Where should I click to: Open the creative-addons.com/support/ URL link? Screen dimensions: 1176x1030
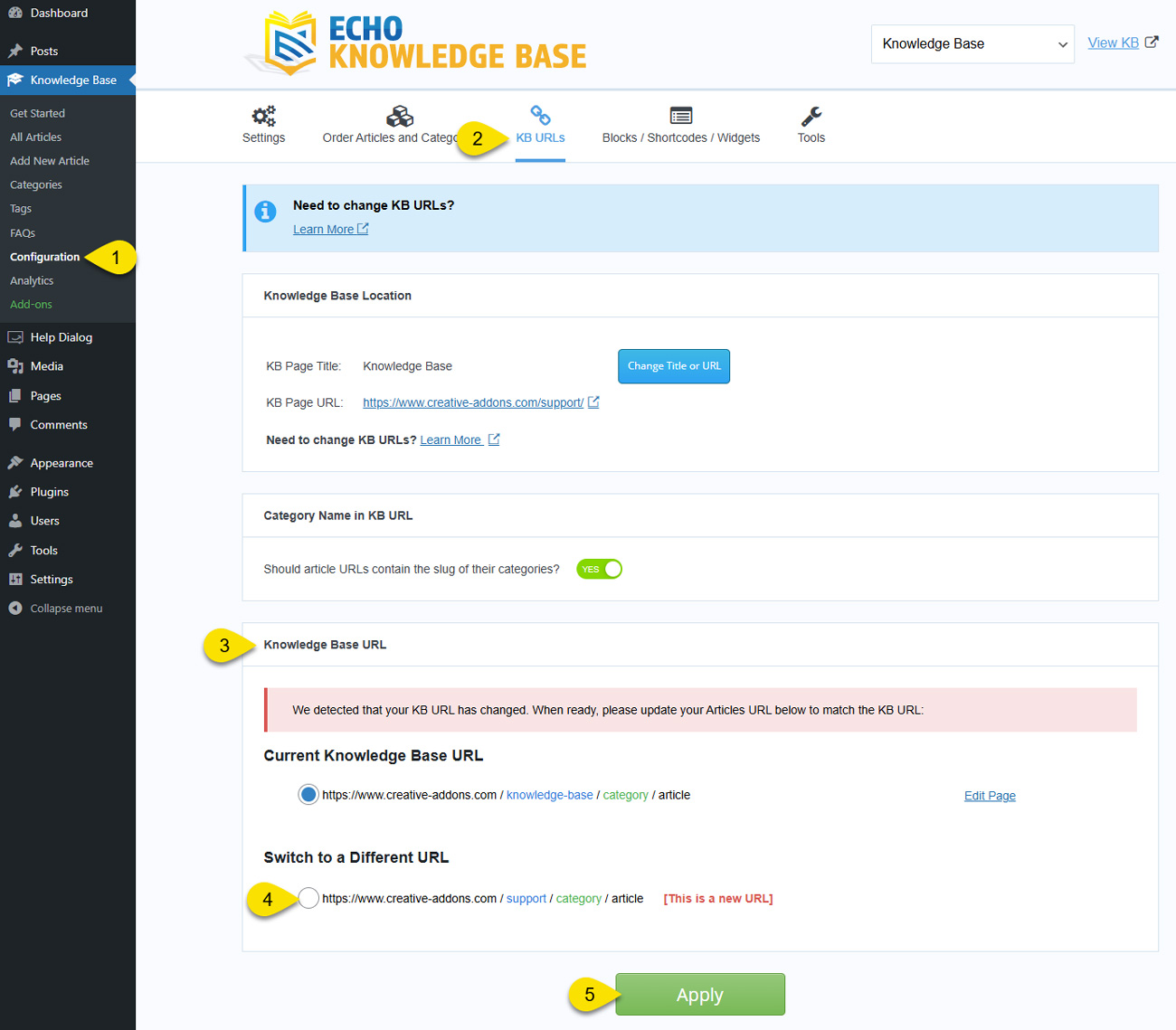click(x=473, y=402)
